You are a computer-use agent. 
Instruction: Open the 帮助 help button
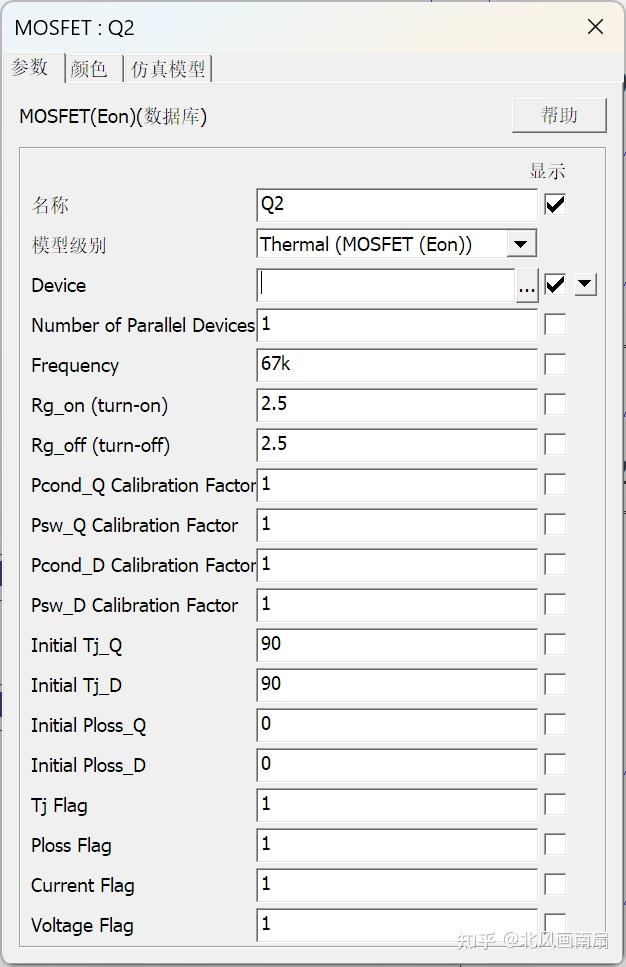coord(559,115)
